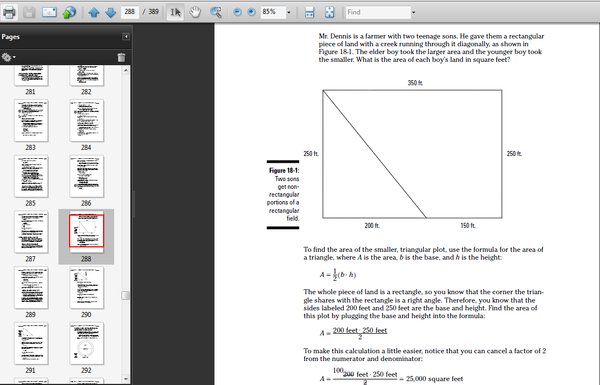The height and width of the screenshot is (385, 600).
Task: Go to next page with down arrow
Action: [x=111, y=13]
